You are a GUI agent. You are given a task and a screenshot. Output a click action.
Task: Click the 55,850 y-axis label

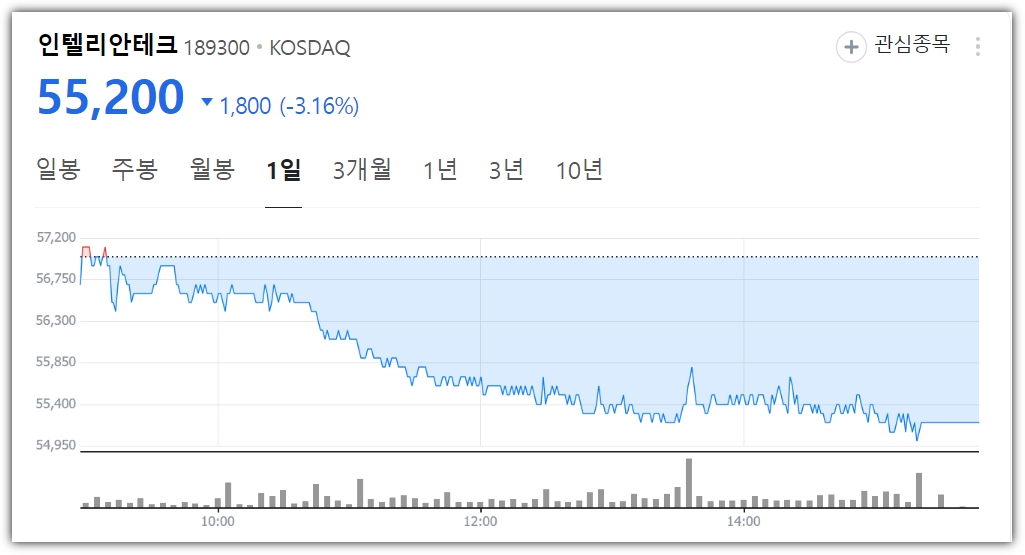56,362
